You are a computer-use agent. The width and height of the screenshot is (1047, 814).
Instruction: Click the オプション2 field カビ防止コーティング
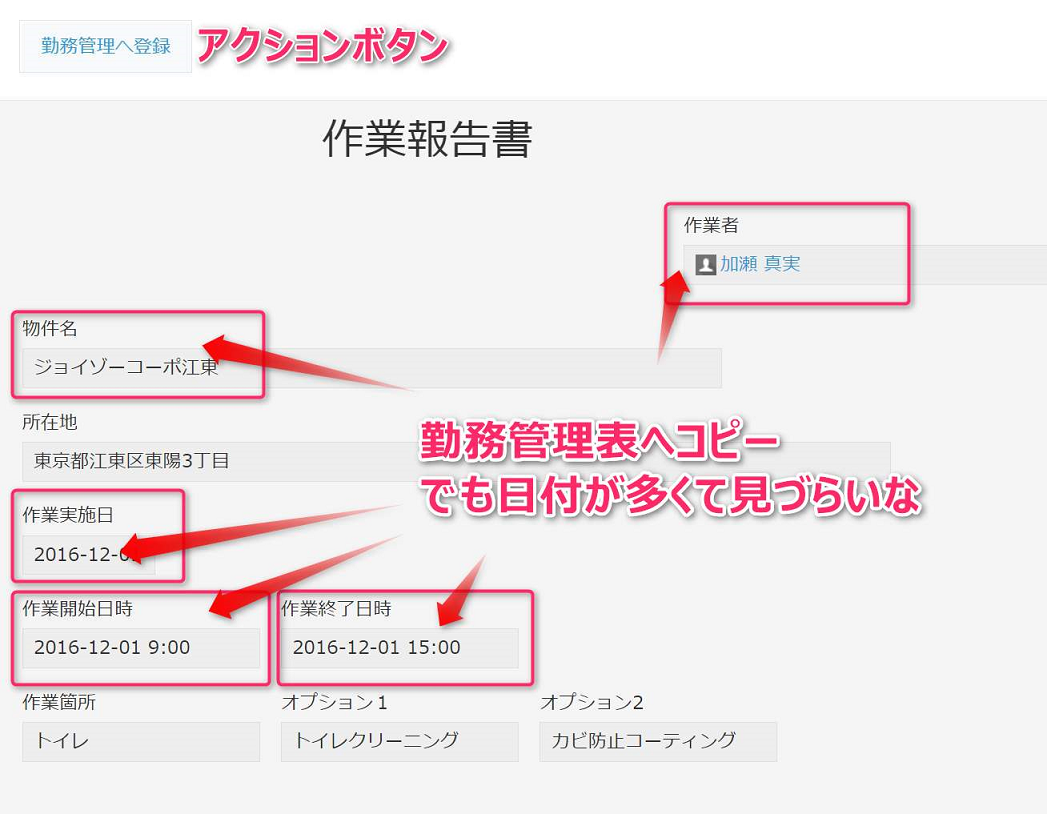(x=658, y=741)
